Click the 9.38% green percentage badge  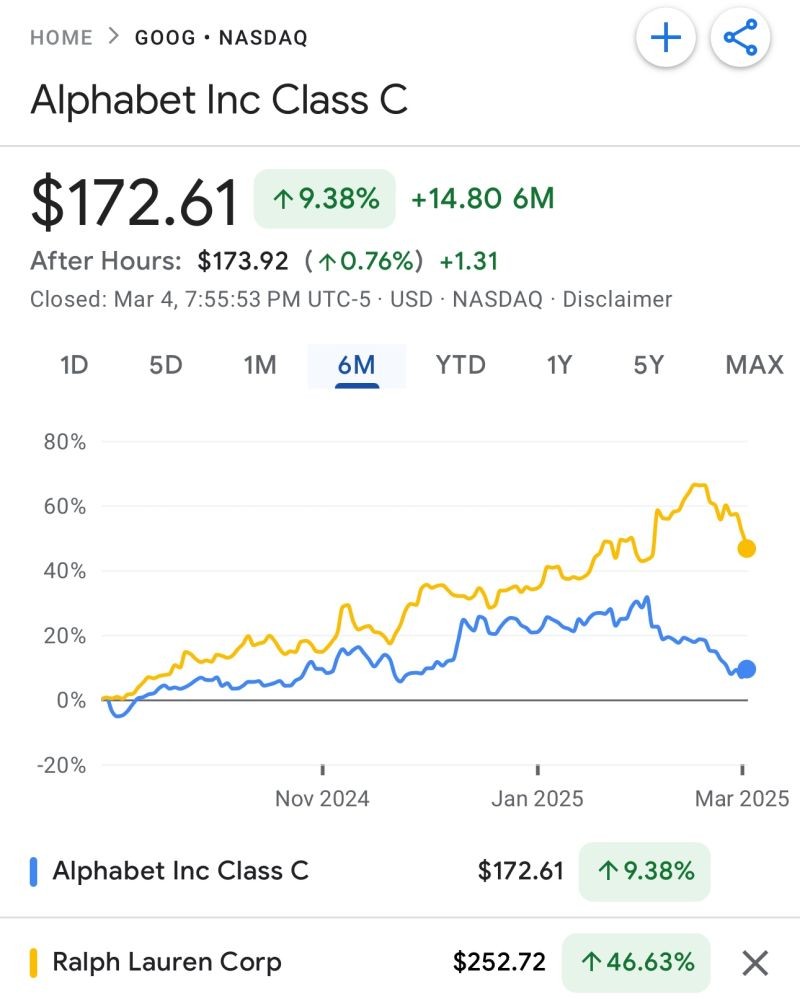click(323, 199)
